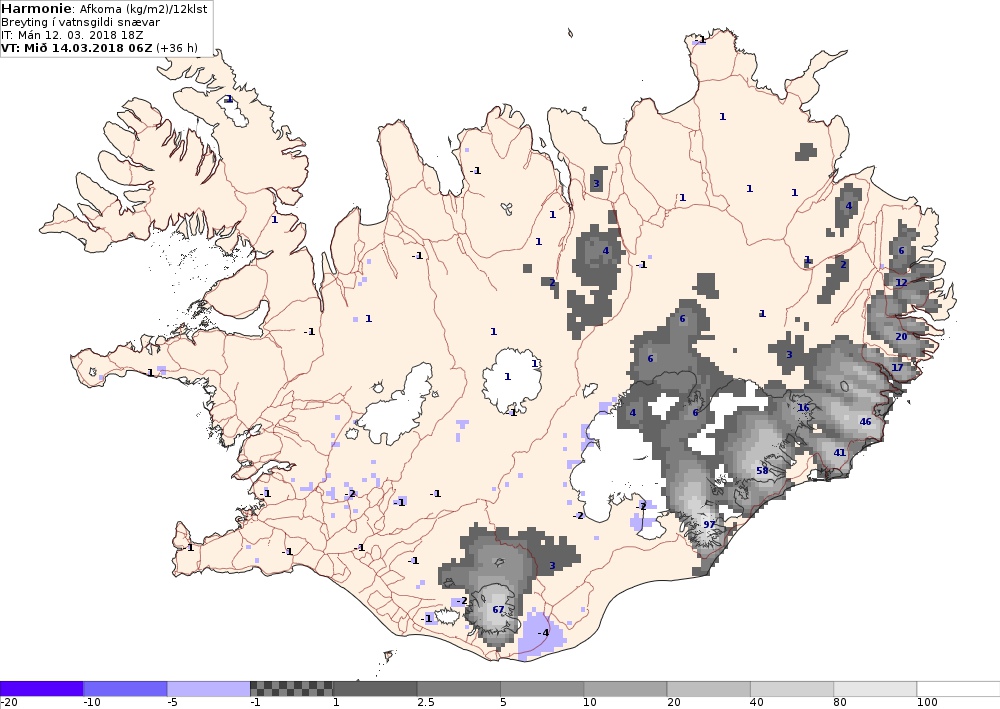
Task: Click the legend tick label '40'
Action: tap(757, 703)
